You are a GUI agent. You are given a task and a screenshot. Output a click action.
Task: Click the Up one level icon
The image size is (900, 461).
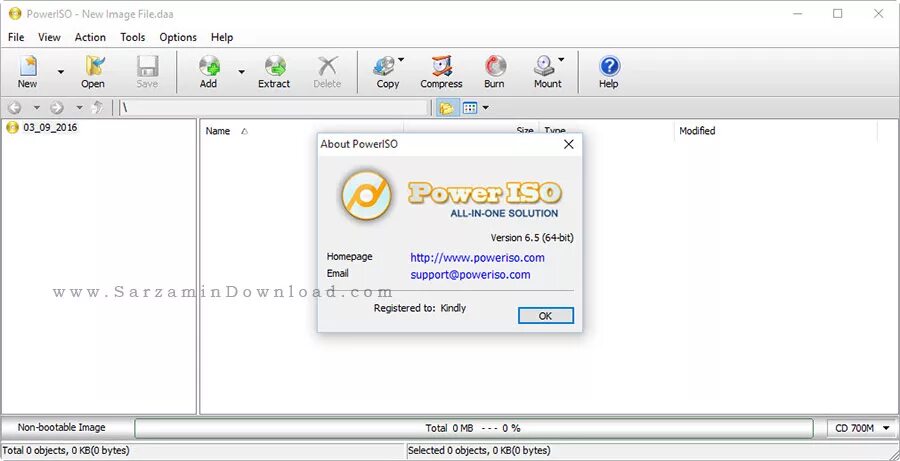click(98, 107)
